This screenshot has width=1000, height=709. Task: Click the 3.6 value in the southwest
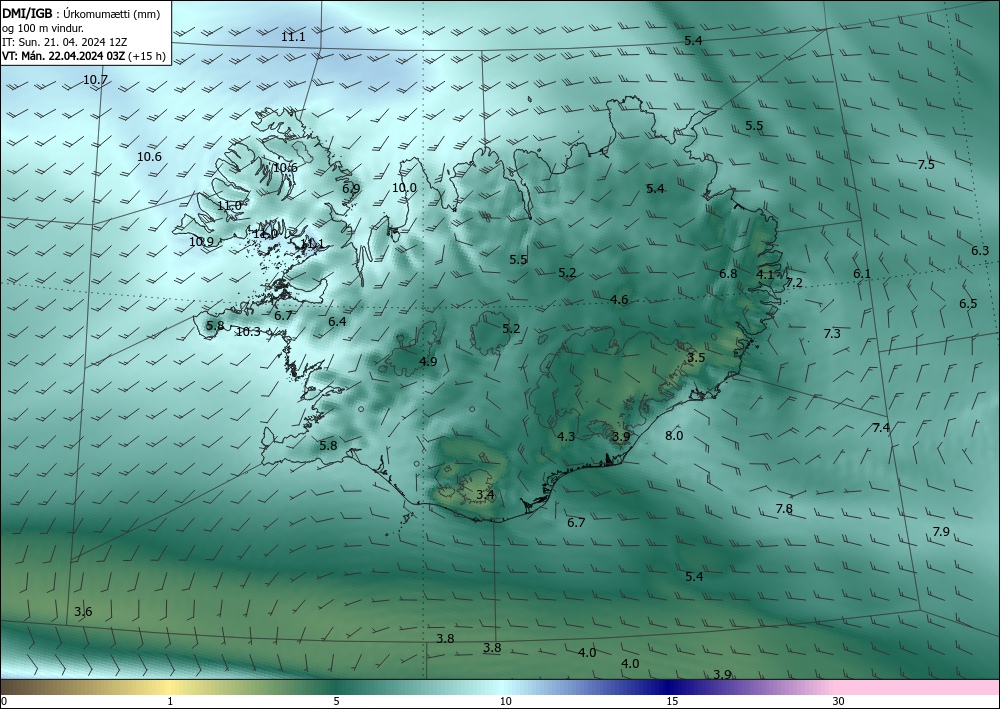point(83,612)
